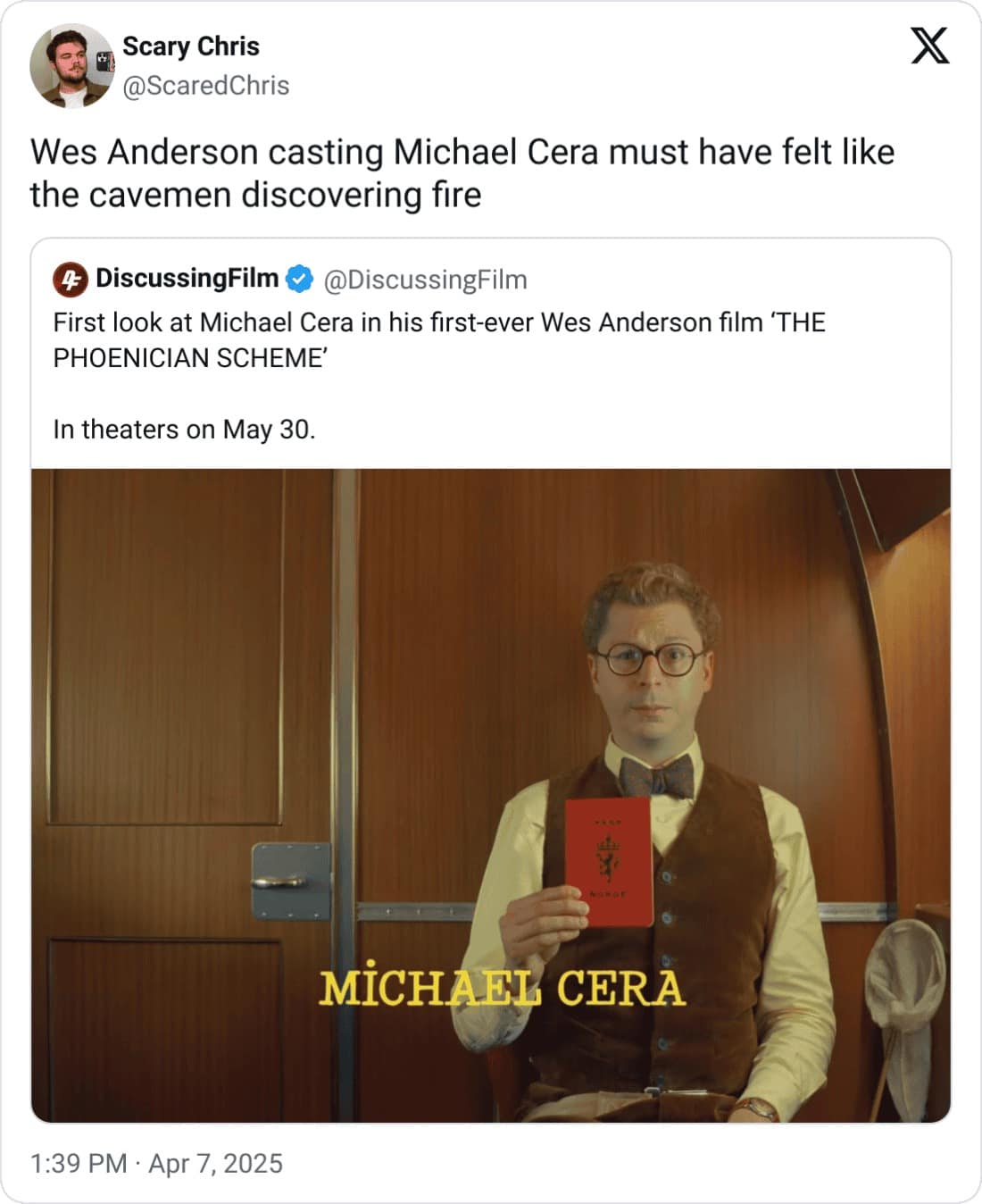Visit the @ScaredChris handle
The width and height of the screenshot is (982, 1204).
click(x=205, y=86)
